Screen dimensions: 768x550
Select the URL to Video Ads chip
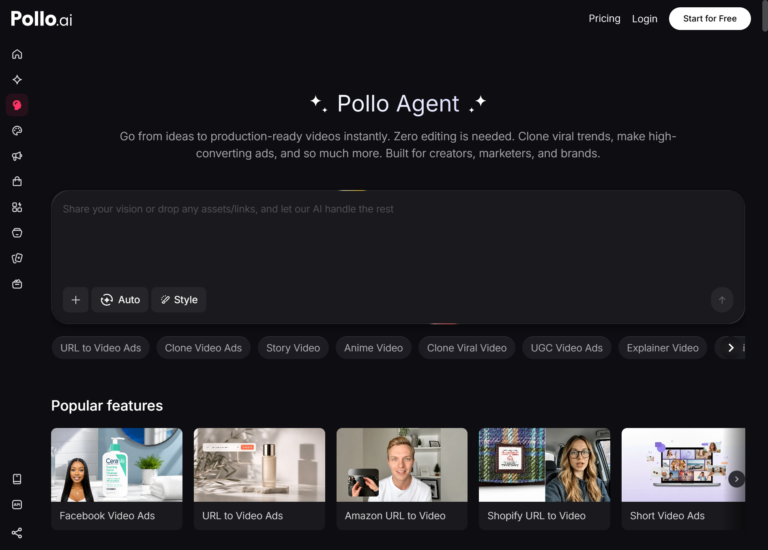click(100, 348)
